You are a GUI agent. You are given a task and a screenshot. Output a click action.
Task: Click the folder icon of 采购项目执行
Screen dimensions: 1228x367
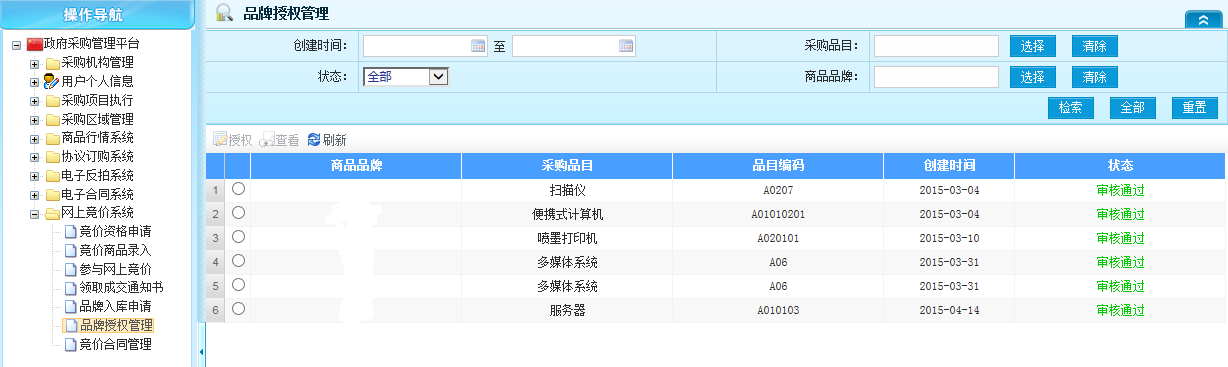[52, 101]
